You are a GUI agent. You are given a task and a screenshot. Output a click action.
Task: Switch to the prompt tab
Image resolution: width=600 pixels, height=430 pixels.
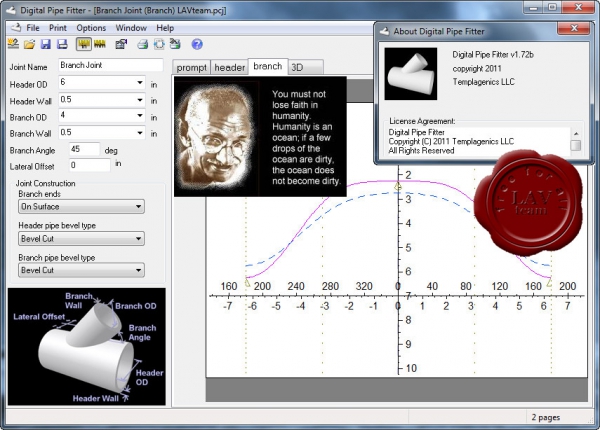click(191, 68)
